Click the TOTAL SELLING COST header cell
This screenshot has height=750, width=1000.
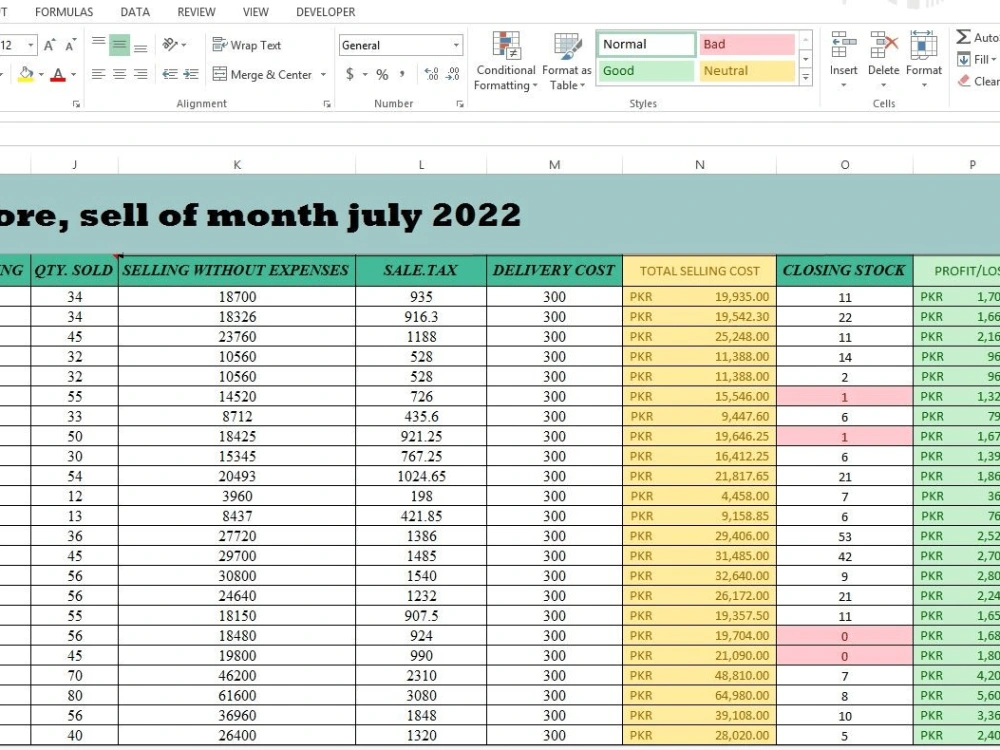point(700,270)
